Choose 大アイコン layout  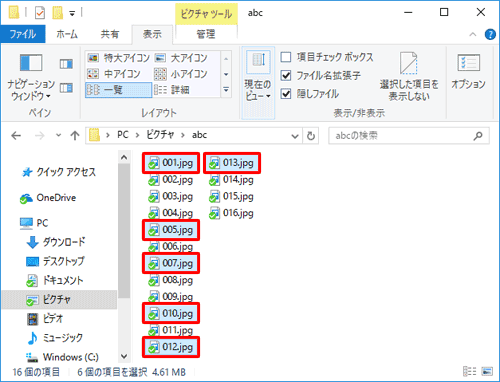pyautogui.click(x=181, y=58)
